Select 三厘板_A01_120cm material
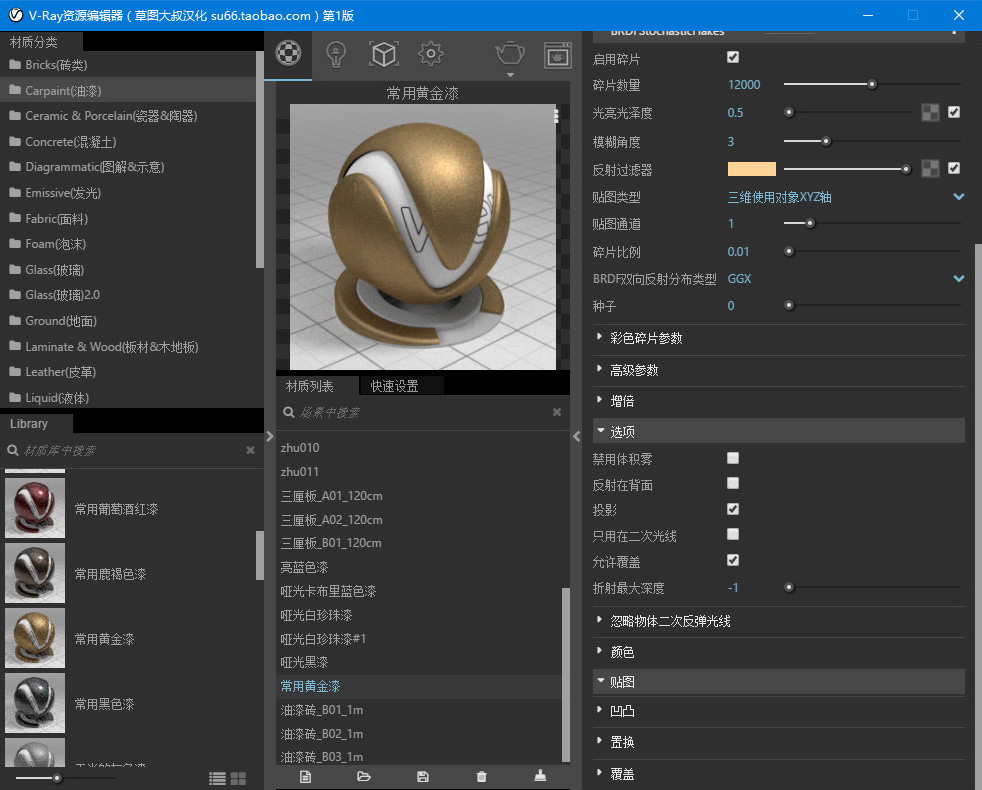 (418, 496)
